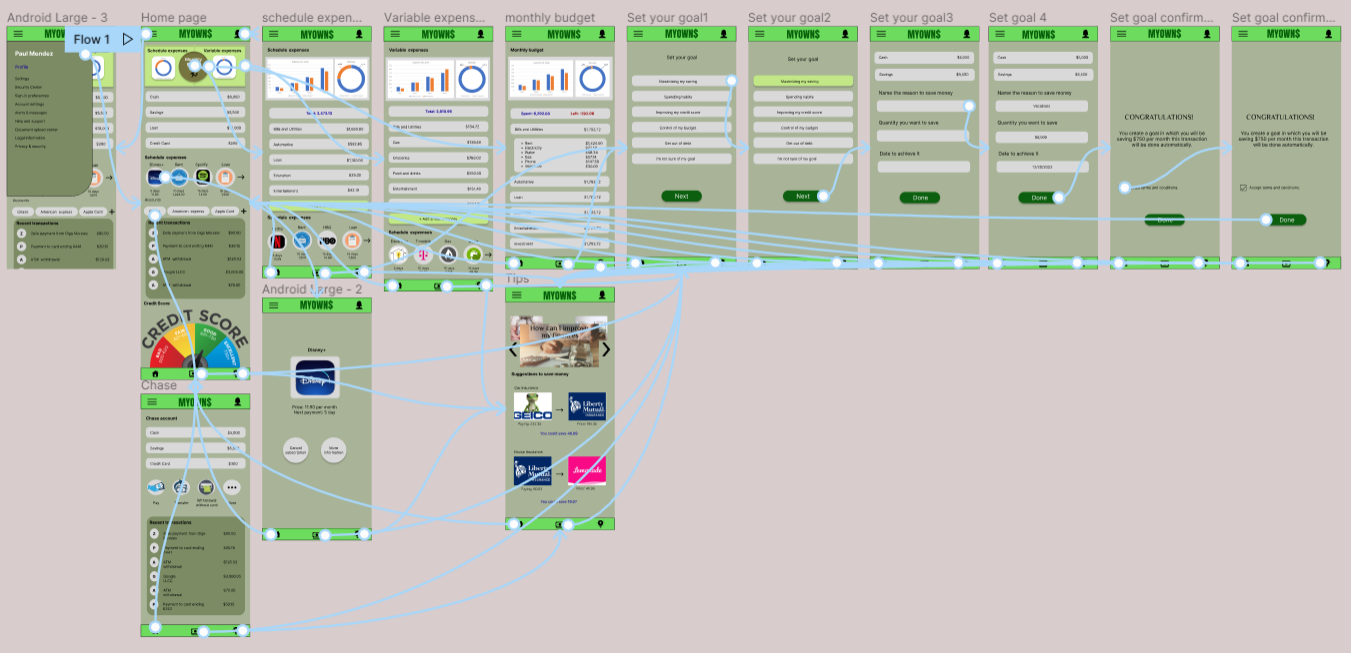
Task: Click the GEICO logo in Tips frame
Action: click(533, 407)
